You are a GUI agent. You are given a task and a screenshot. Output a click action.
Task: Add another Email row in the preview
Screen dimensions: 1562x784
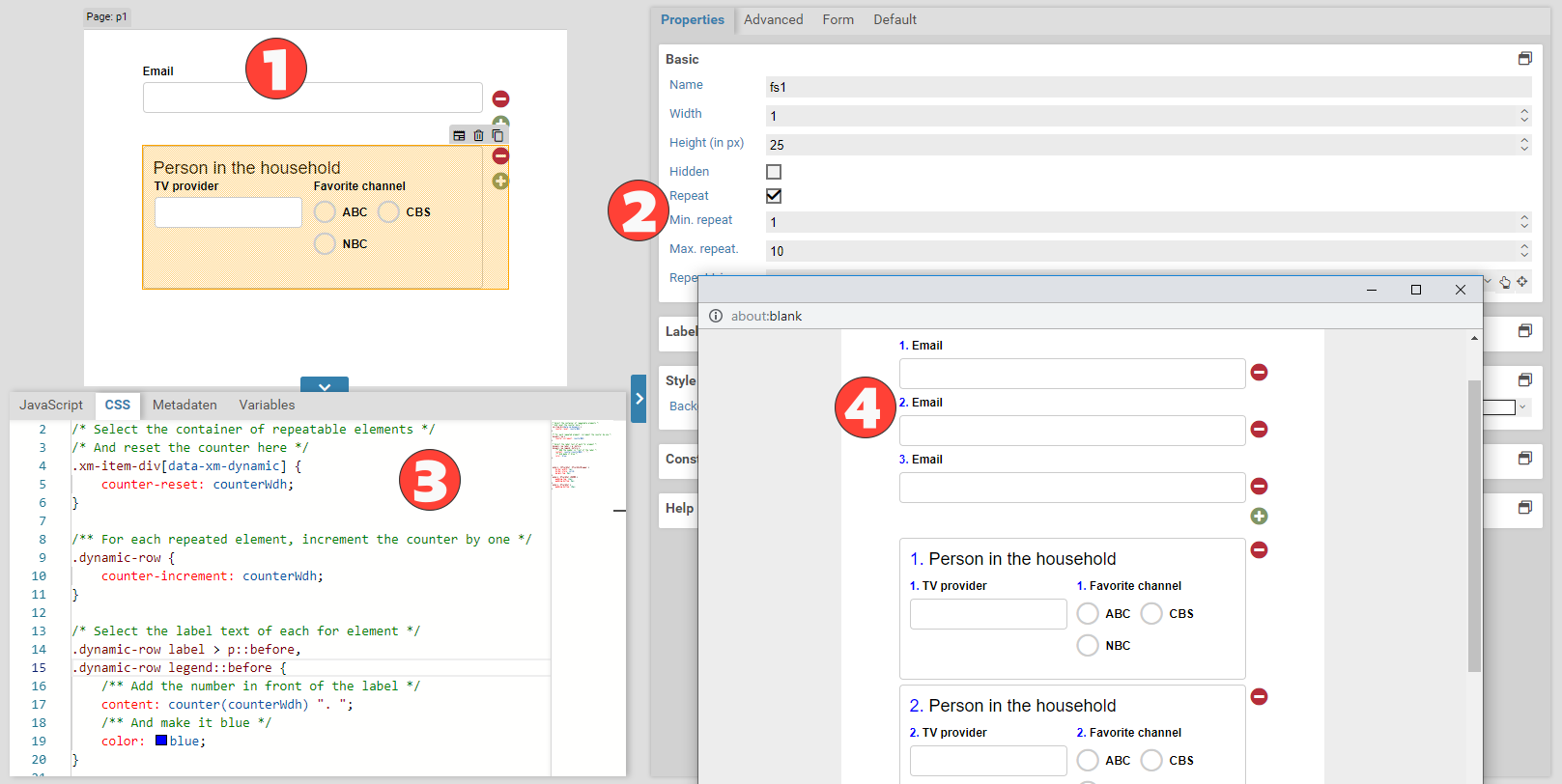pyautogui.click(x=1259, y=517)
